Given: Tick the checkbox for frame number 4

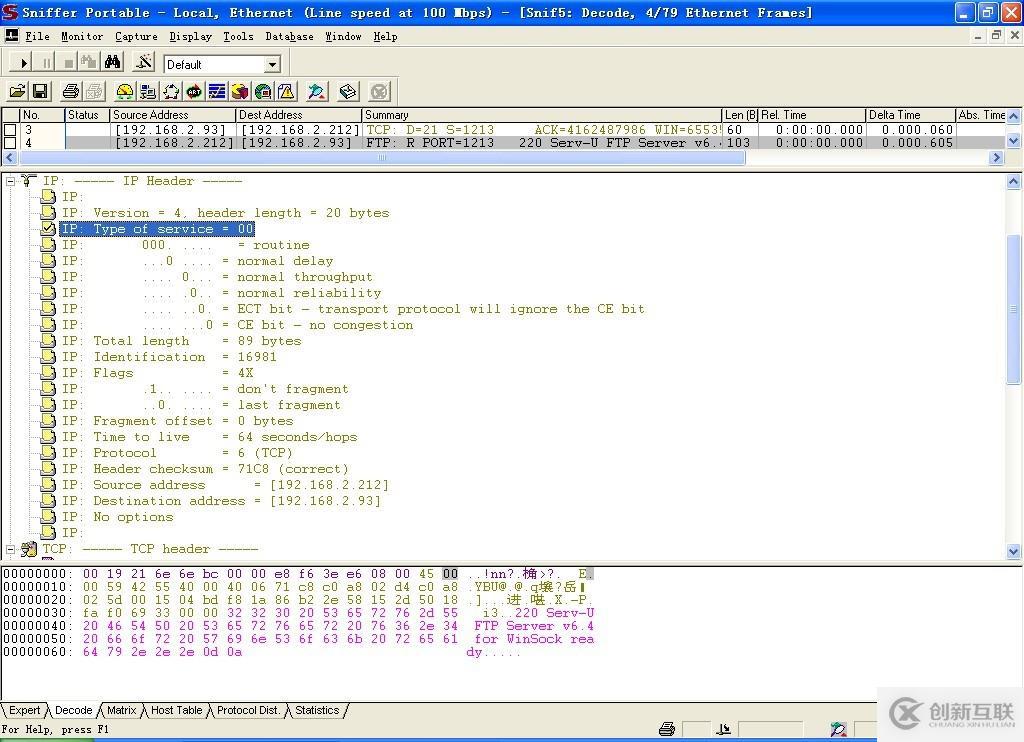Looking at the screenshot, I should pyautogui.click(x=10, y=143).
